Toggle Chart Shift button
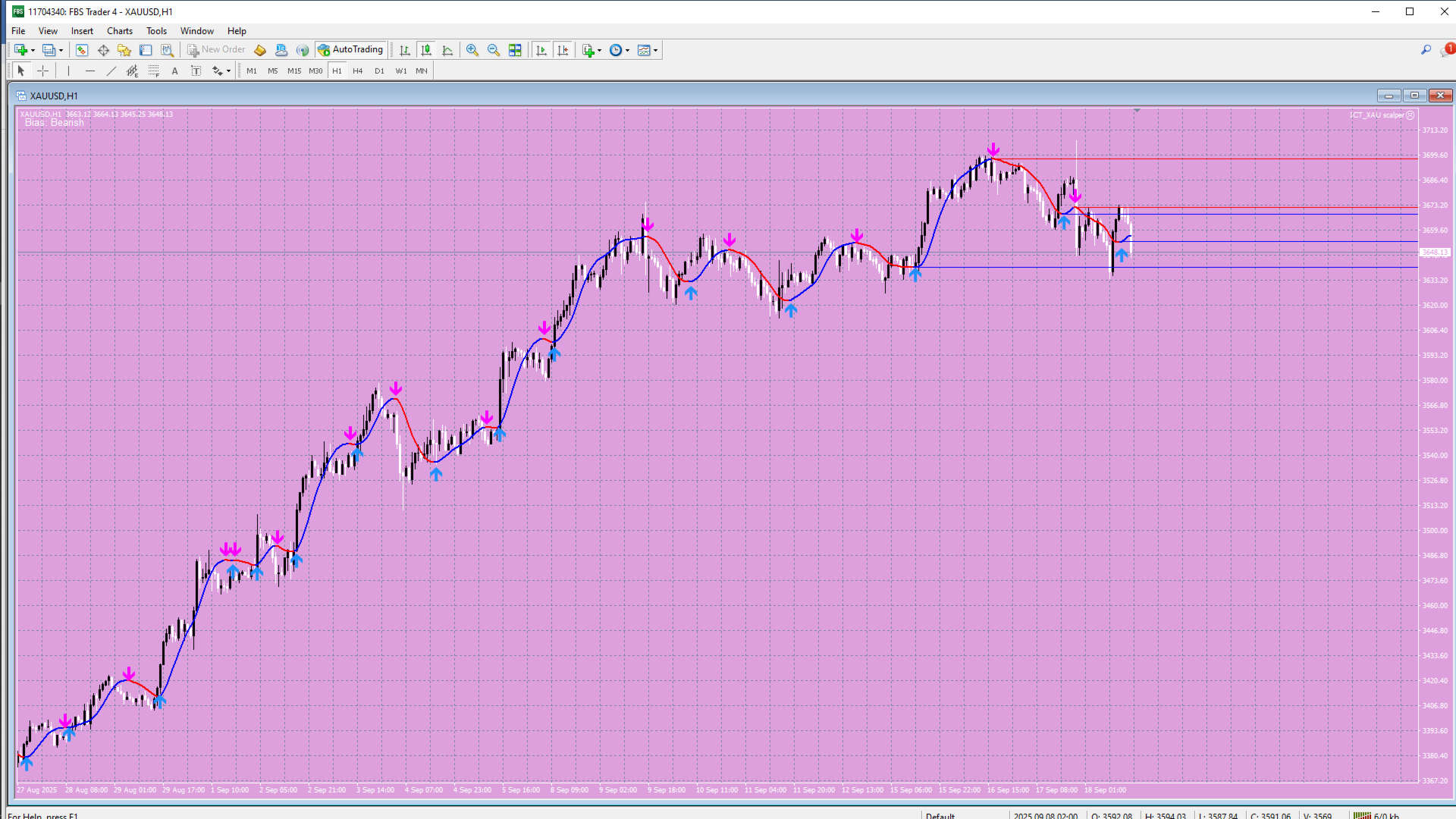Screen dimensions: 1456x819 point(563,50)
